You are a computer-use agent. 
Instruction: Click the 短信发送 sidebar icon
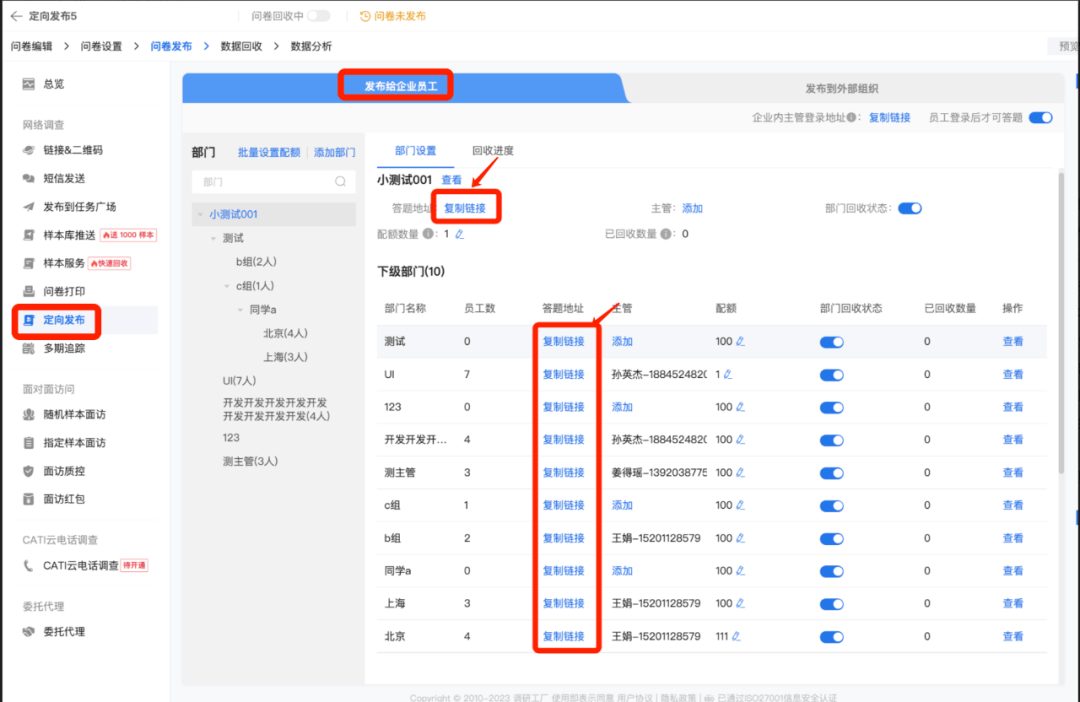tap(28, 178)
